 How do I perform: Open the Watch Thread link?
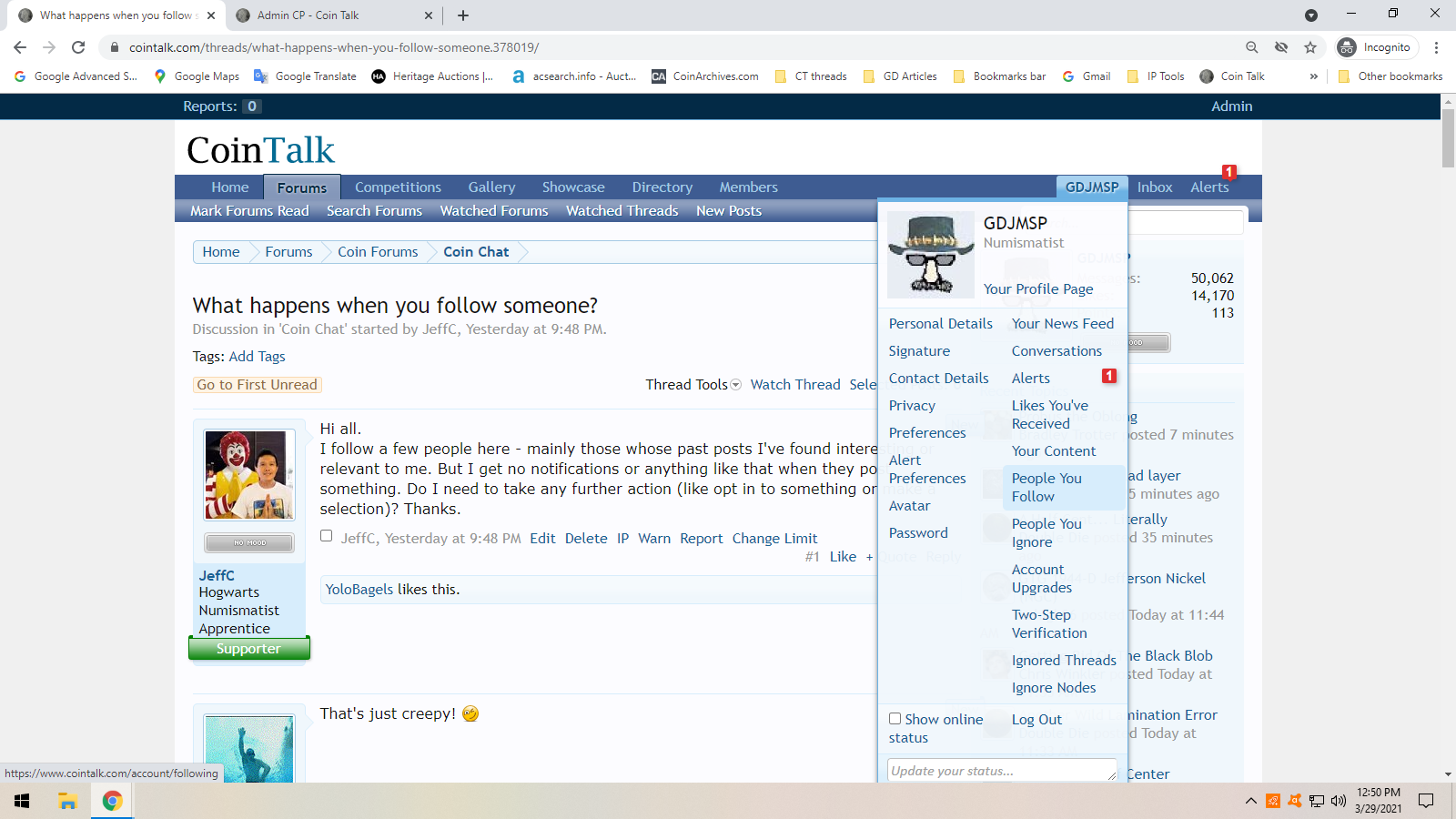[794, 385]
